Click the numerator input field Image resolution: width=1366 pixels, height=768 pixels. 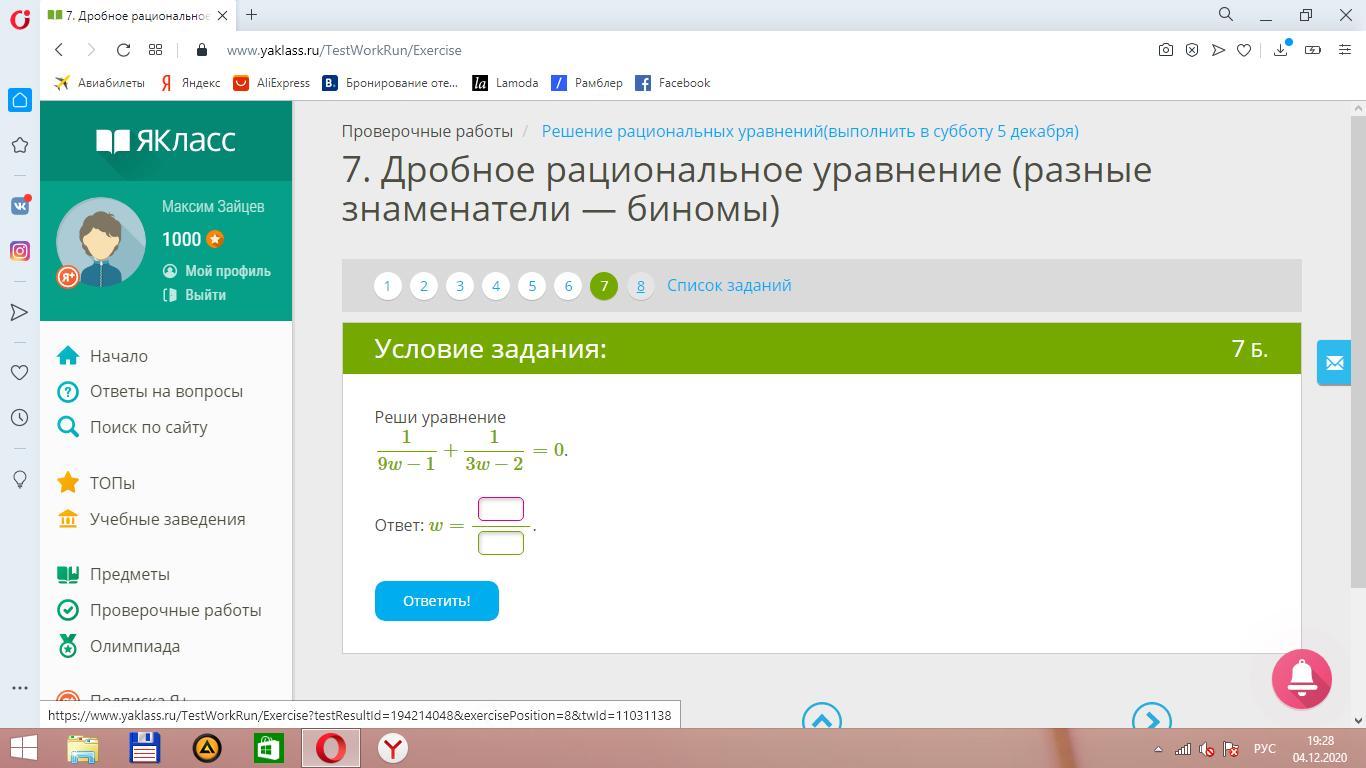tap(501, 509)
